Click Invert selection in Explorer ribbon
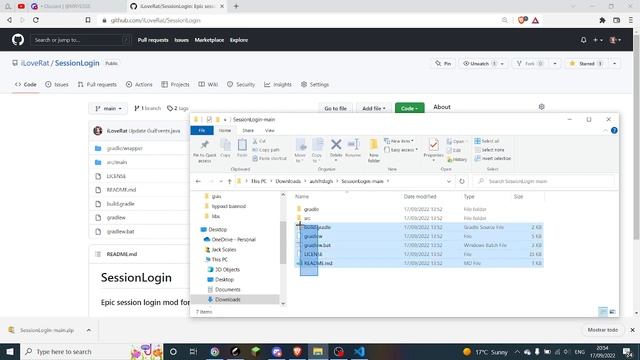 pos(493,158)
